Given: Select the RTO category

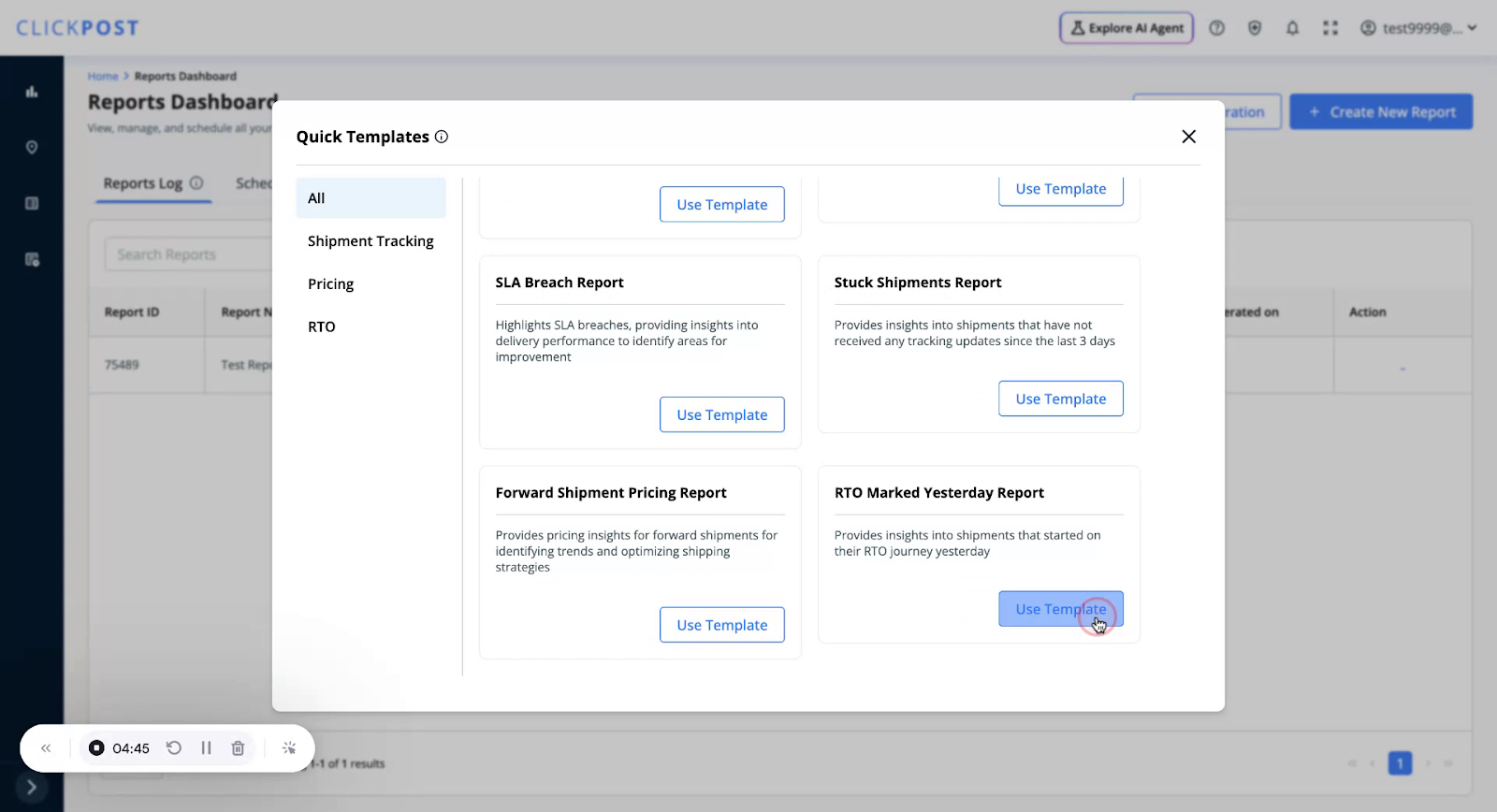Looking at the screenshot, I should coord(371,326).
